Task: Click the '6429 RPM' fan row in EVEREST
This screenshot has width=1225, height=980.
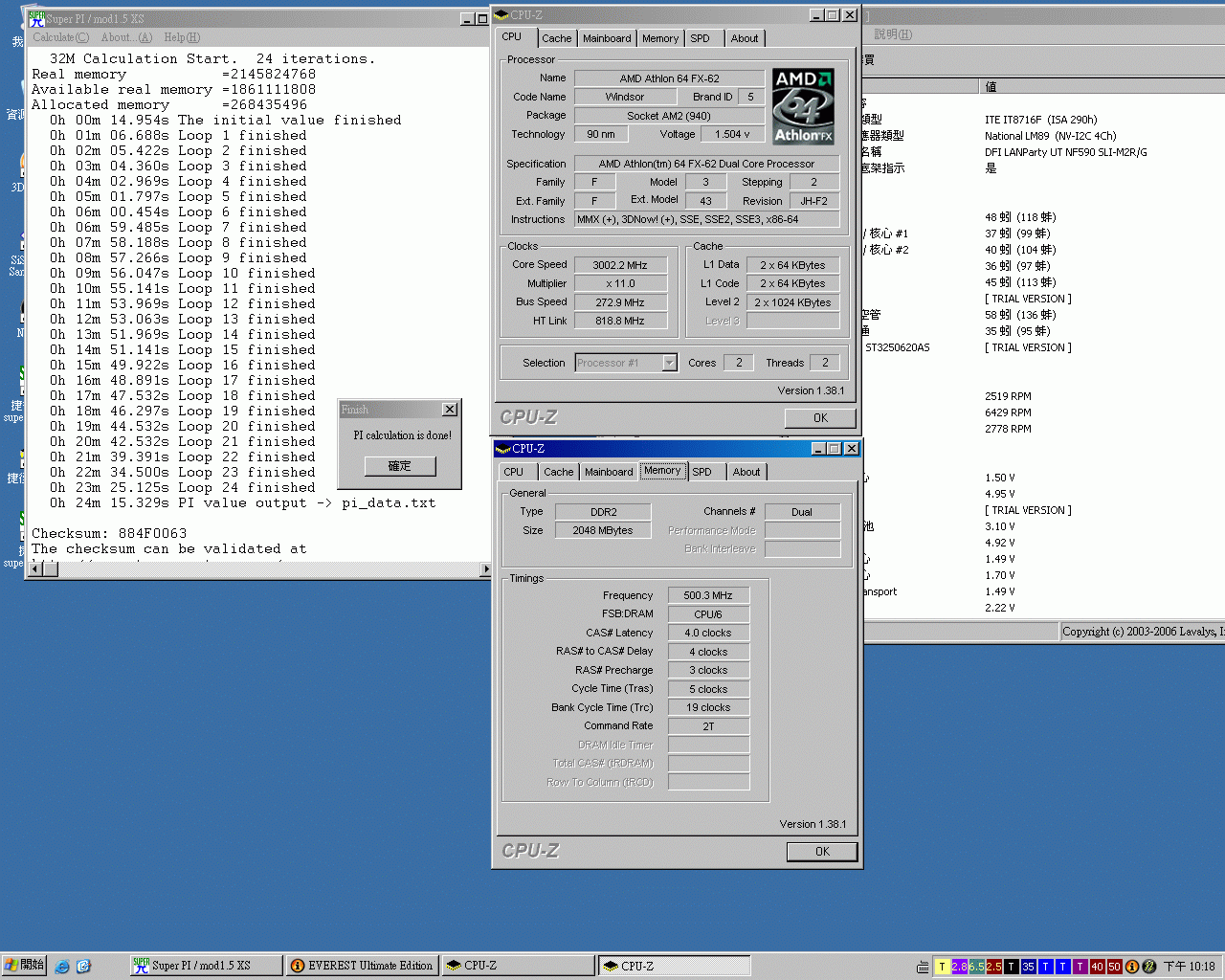Action: [x=1008, y=412]
